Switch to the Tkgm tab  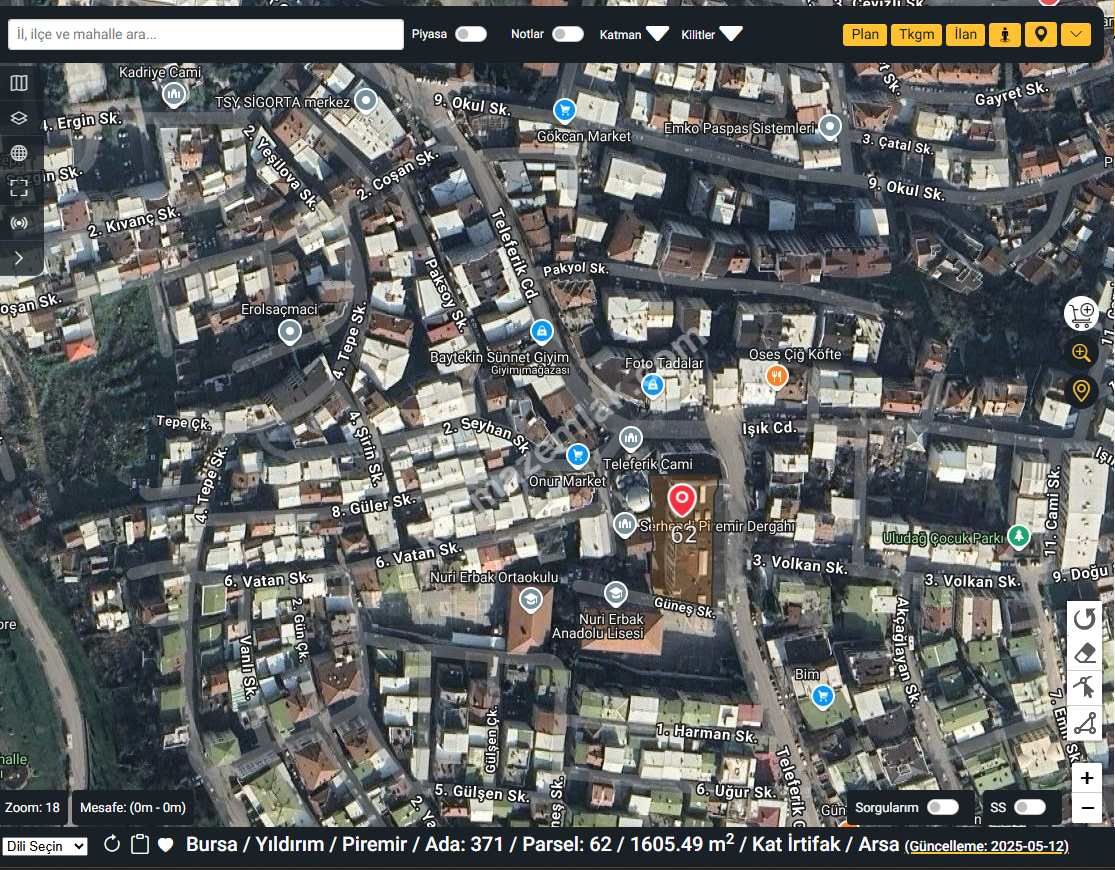[916, 35]
